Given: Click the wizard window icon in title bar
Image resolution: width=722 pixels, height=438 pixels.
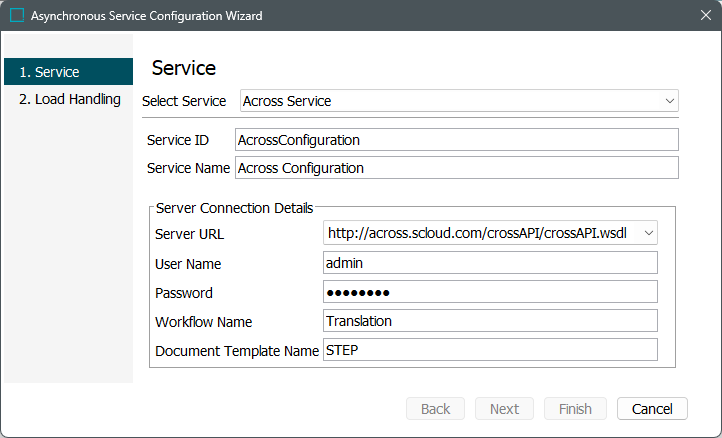Looking at the screenshot, I should tap(16, 15).
